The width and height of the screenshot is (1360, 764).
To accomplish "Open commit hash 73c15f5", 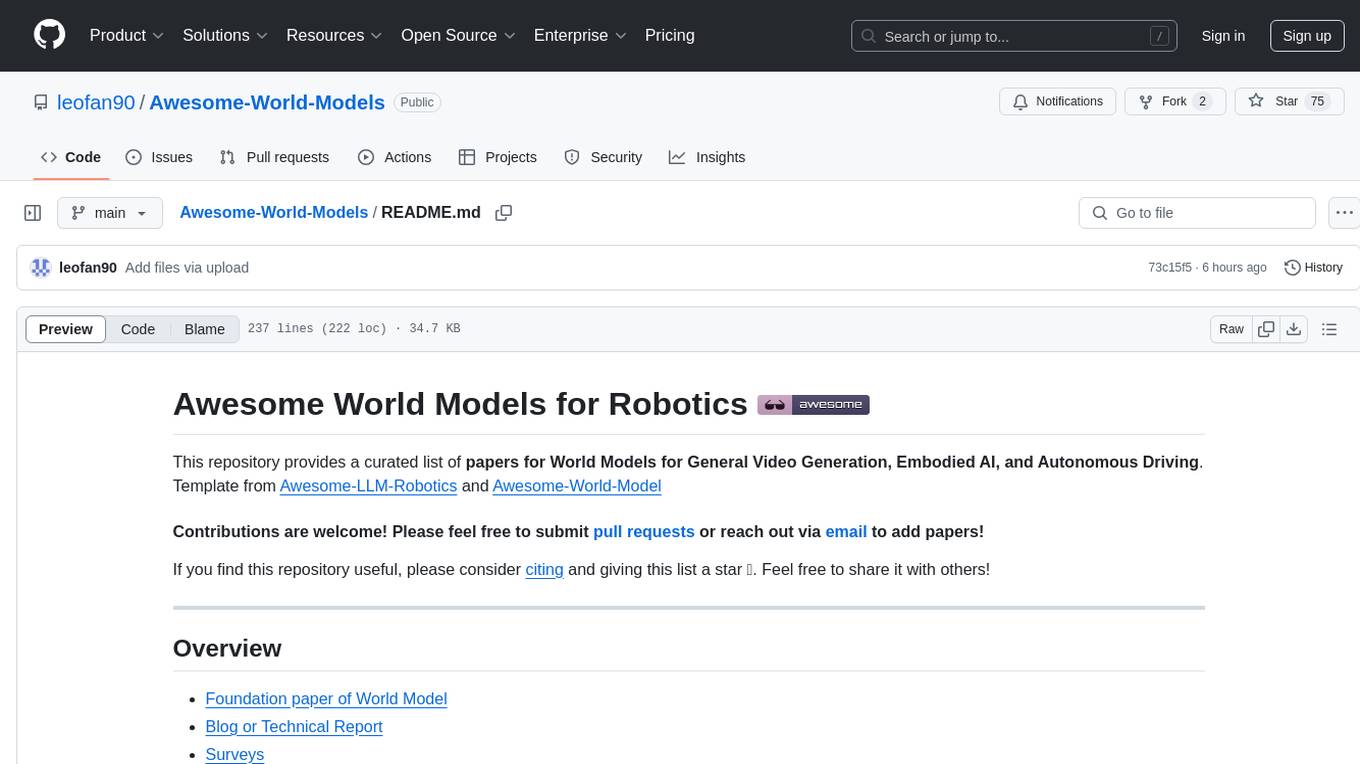I will coord(1170,267).
